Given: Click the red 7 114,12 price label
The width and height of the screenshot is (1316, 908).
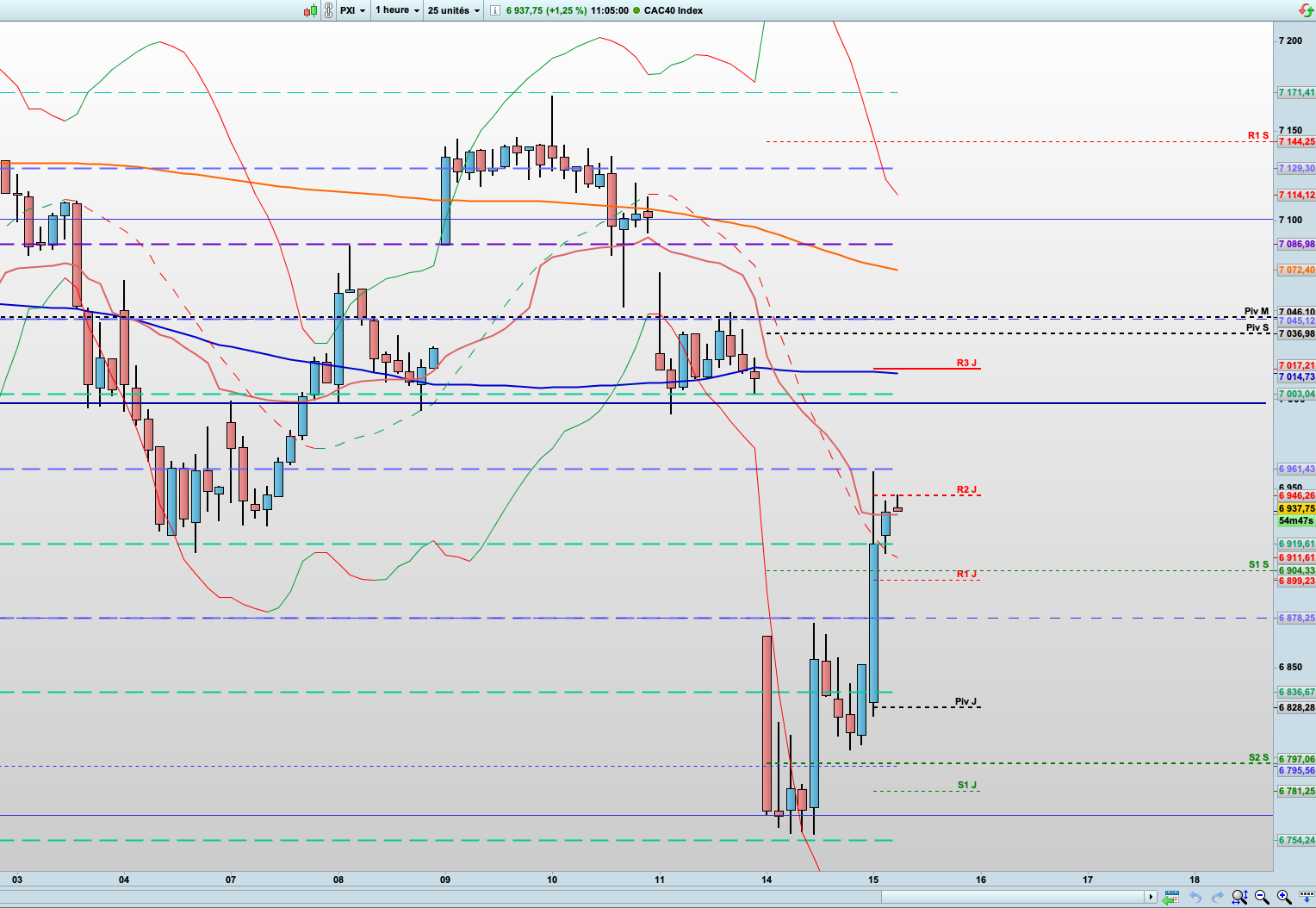Looking at the screenshot, I should [1296, 195].
